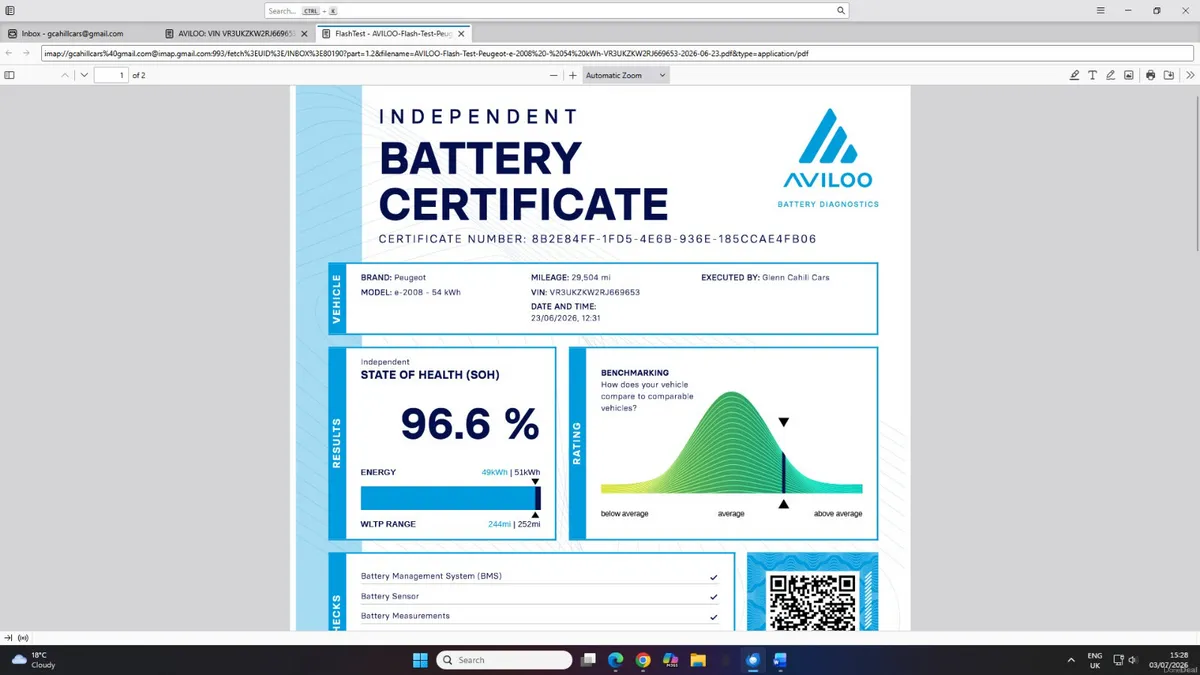The width and height of the screenshot is (1200, 675).
Task: Open the volume control in tray
Action: [x=1132, y=660]
